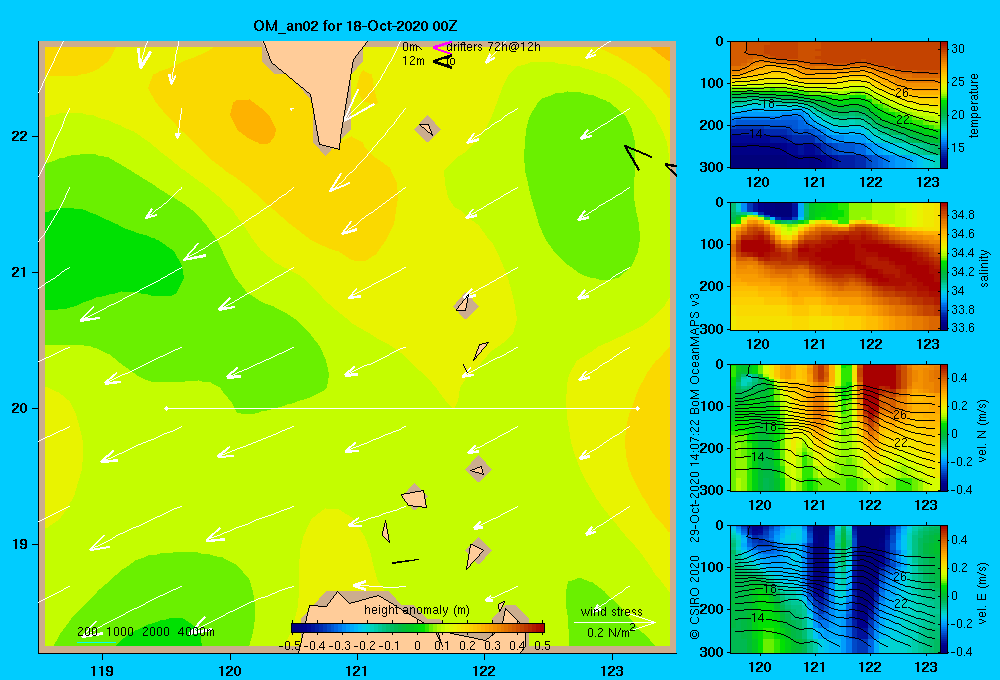
Task: Click the '33.6' tick on the salinity colorbar
Action: click(963, 328)
